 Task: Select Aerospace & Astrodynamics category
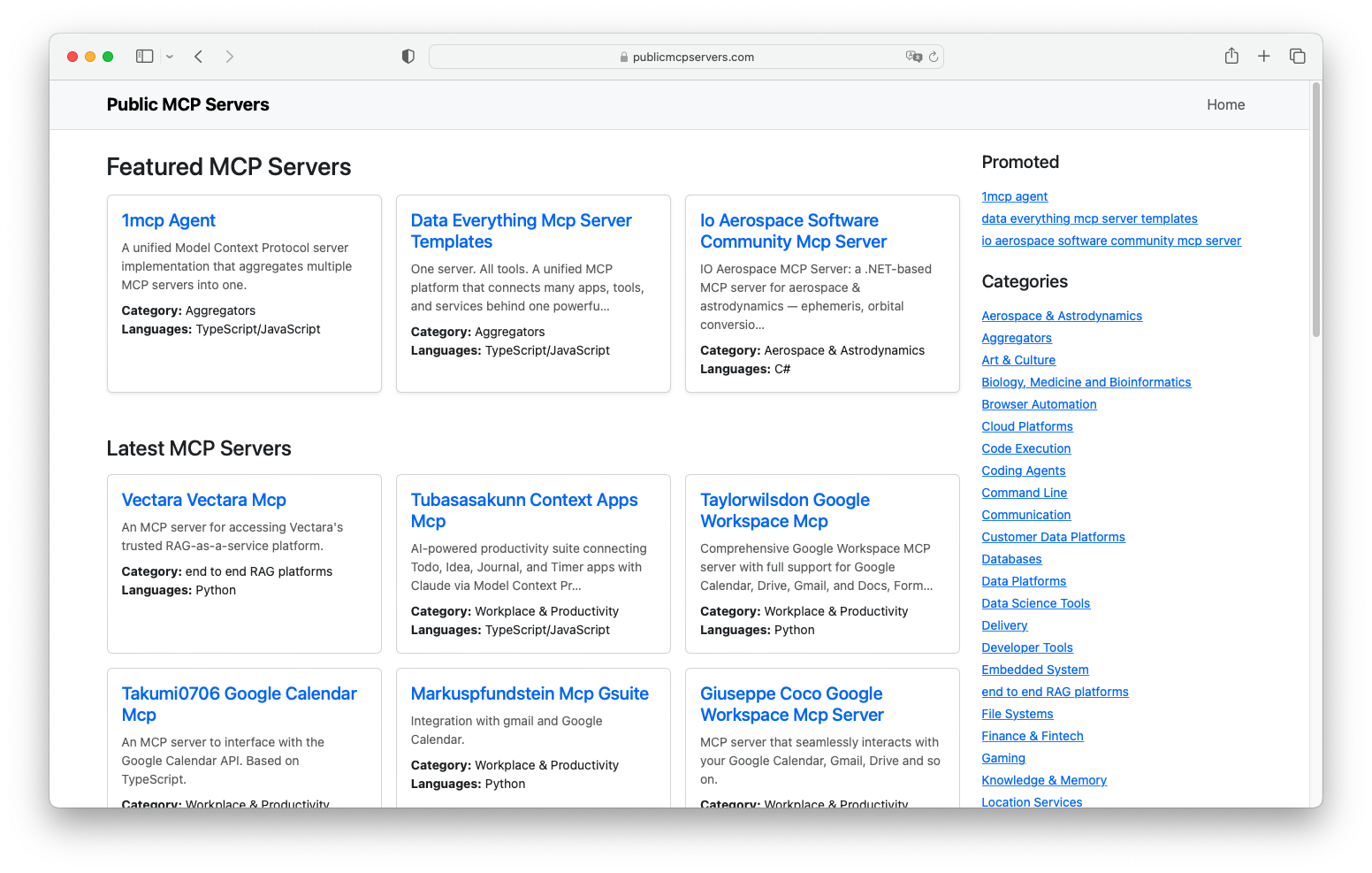1062,316
